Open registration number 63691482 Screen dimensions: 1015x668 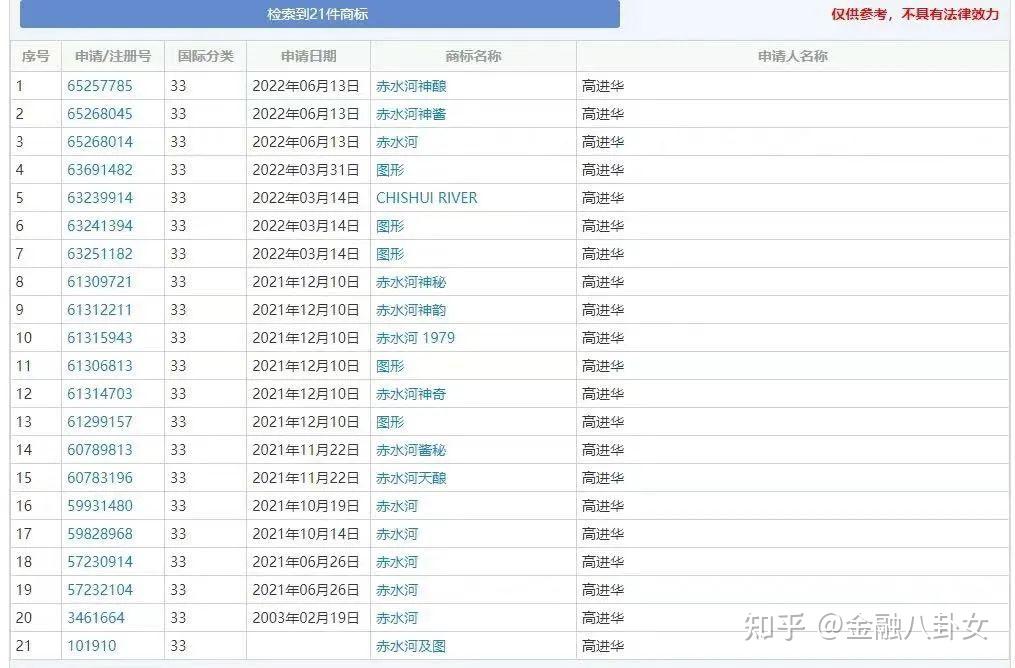click(100, 170)
